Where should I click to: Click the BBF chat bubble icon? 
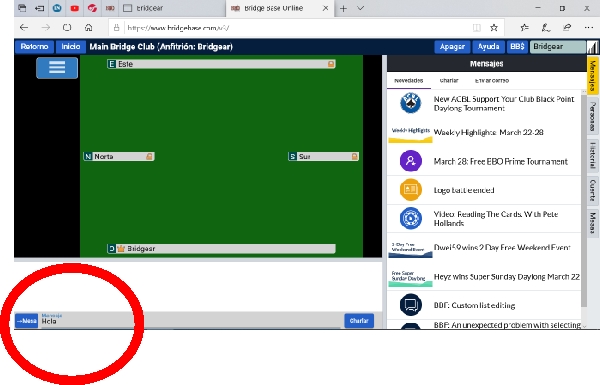[x=411, y=305]
